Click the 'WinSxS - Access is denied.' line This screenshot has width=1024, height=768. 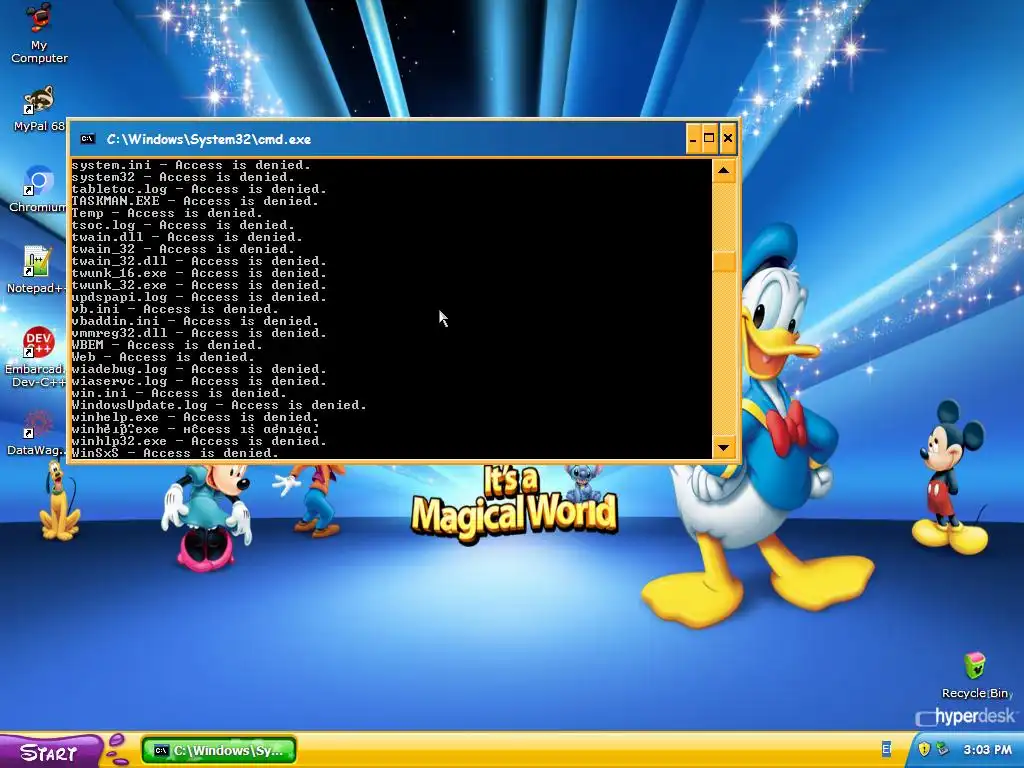[175, 453]
